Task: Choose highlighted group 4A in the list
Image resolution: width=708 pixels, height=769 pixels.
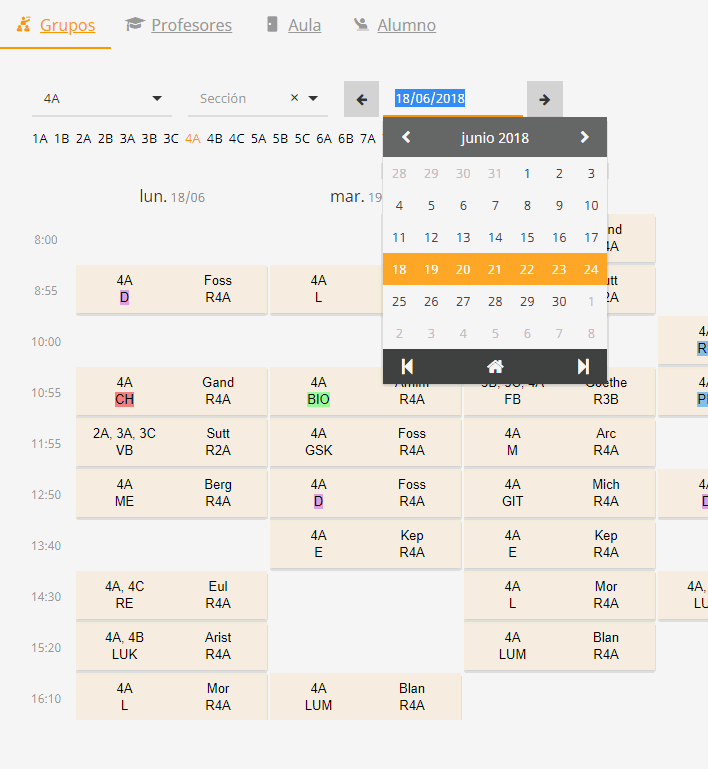Action: [193, 139]
